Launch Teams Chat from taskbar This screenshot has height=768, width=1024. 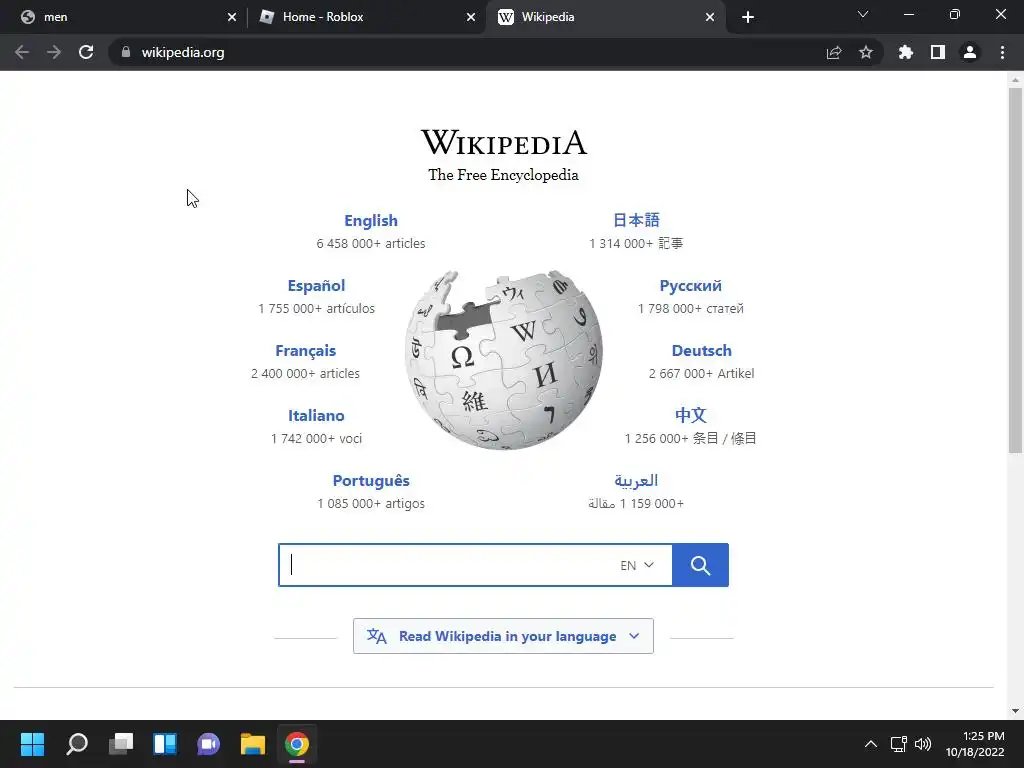(208, 744)
